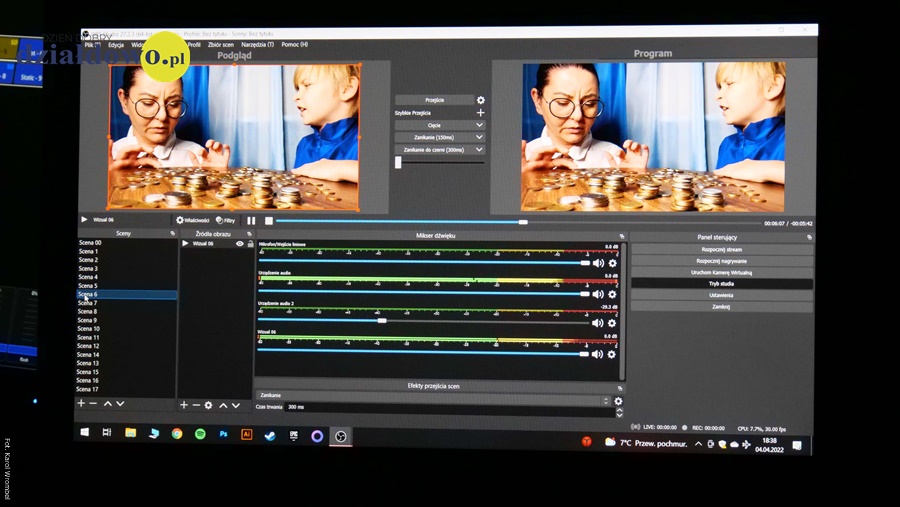900x507 pixels.
Task: Open Właściwości of the selected source
Action: point(192,220)
